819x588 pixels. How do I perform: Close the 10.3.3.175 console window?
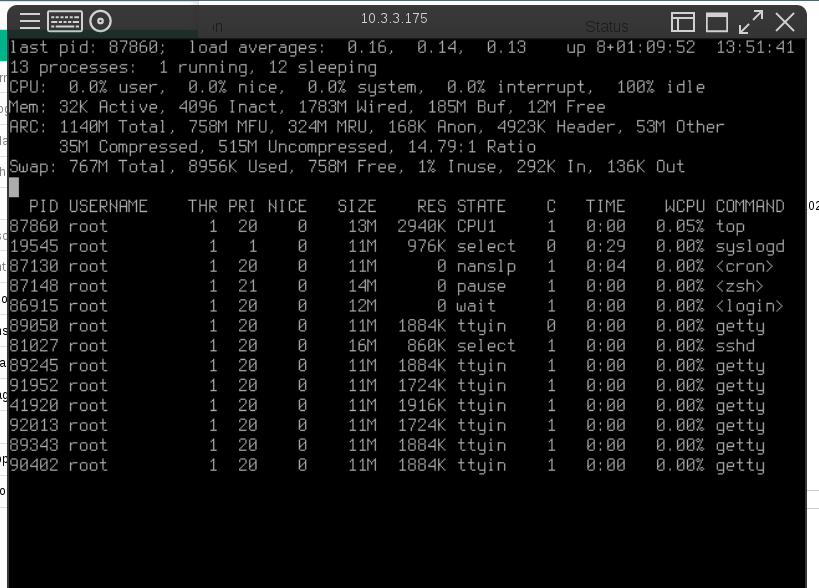pos(785,22)
